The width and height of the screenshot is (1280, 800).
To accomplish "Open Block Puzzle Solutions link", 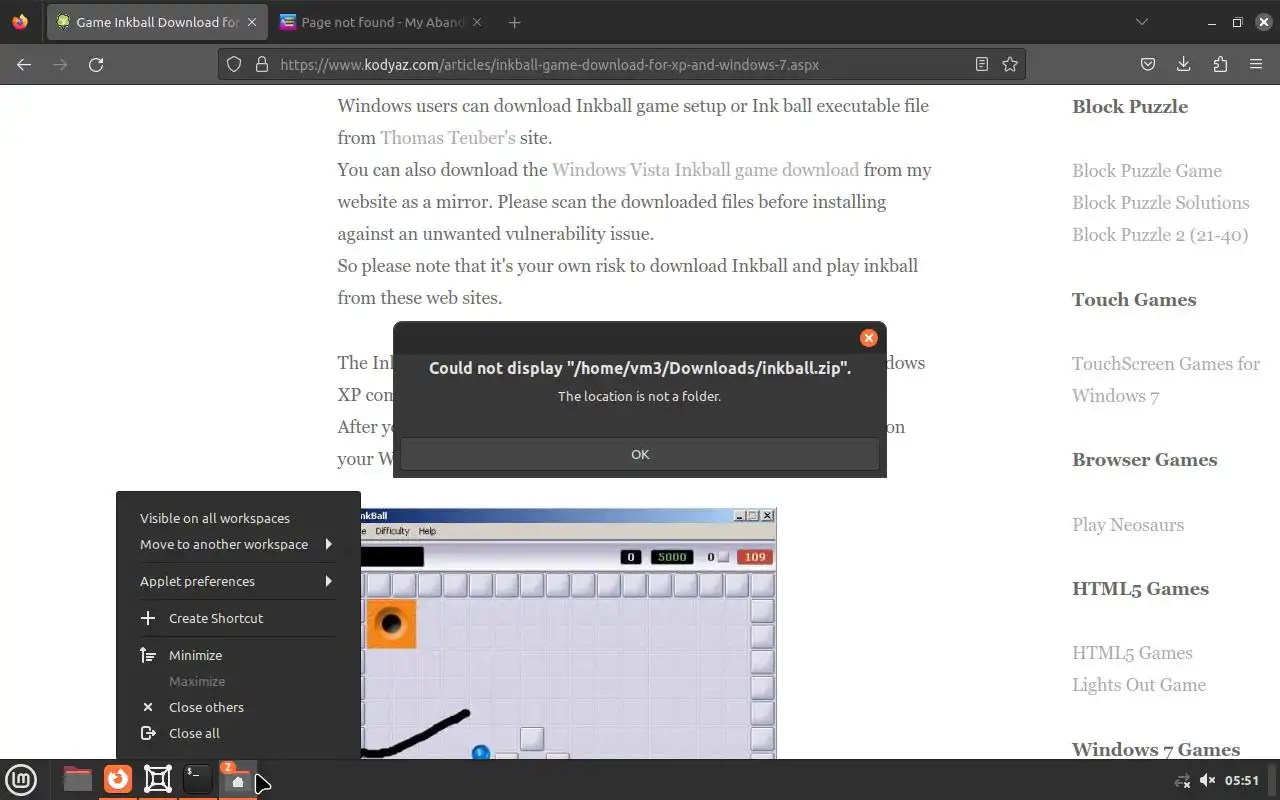I will pyautogui.click(x=1161, y=203).
